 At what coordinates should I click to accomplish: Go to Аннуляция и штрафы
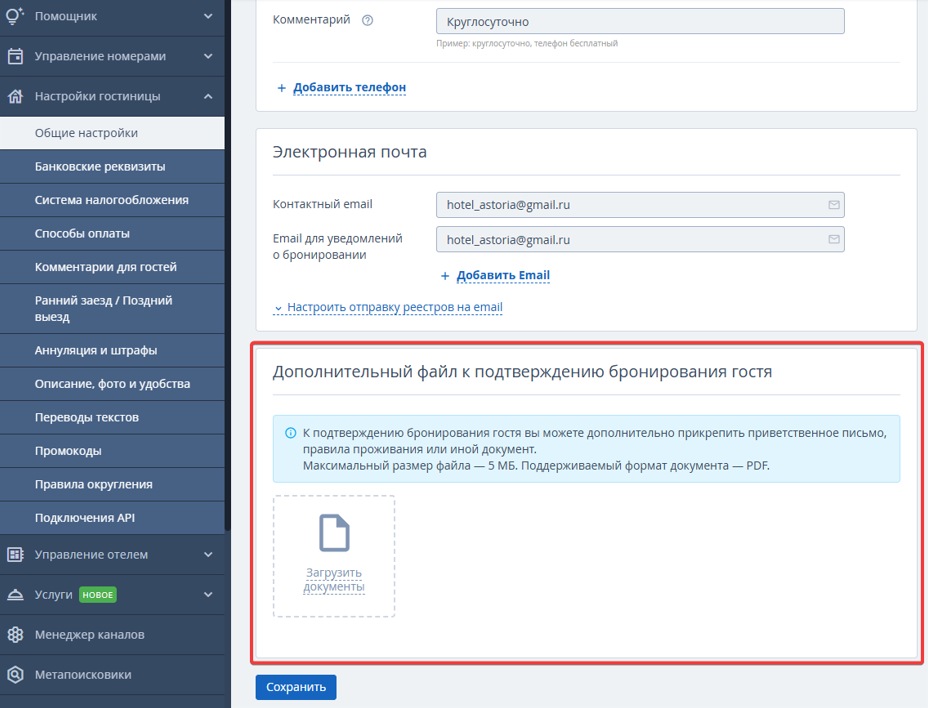[x=112, y=350]
